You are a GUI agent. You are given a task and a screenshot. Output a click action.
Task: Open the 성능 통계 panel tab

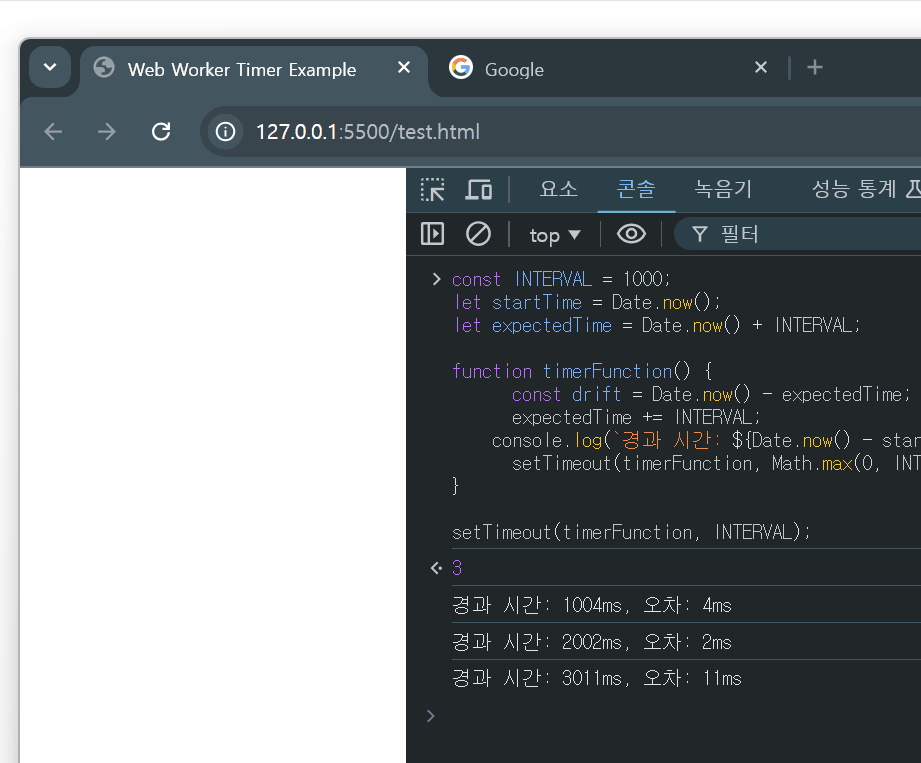point(853,189)
